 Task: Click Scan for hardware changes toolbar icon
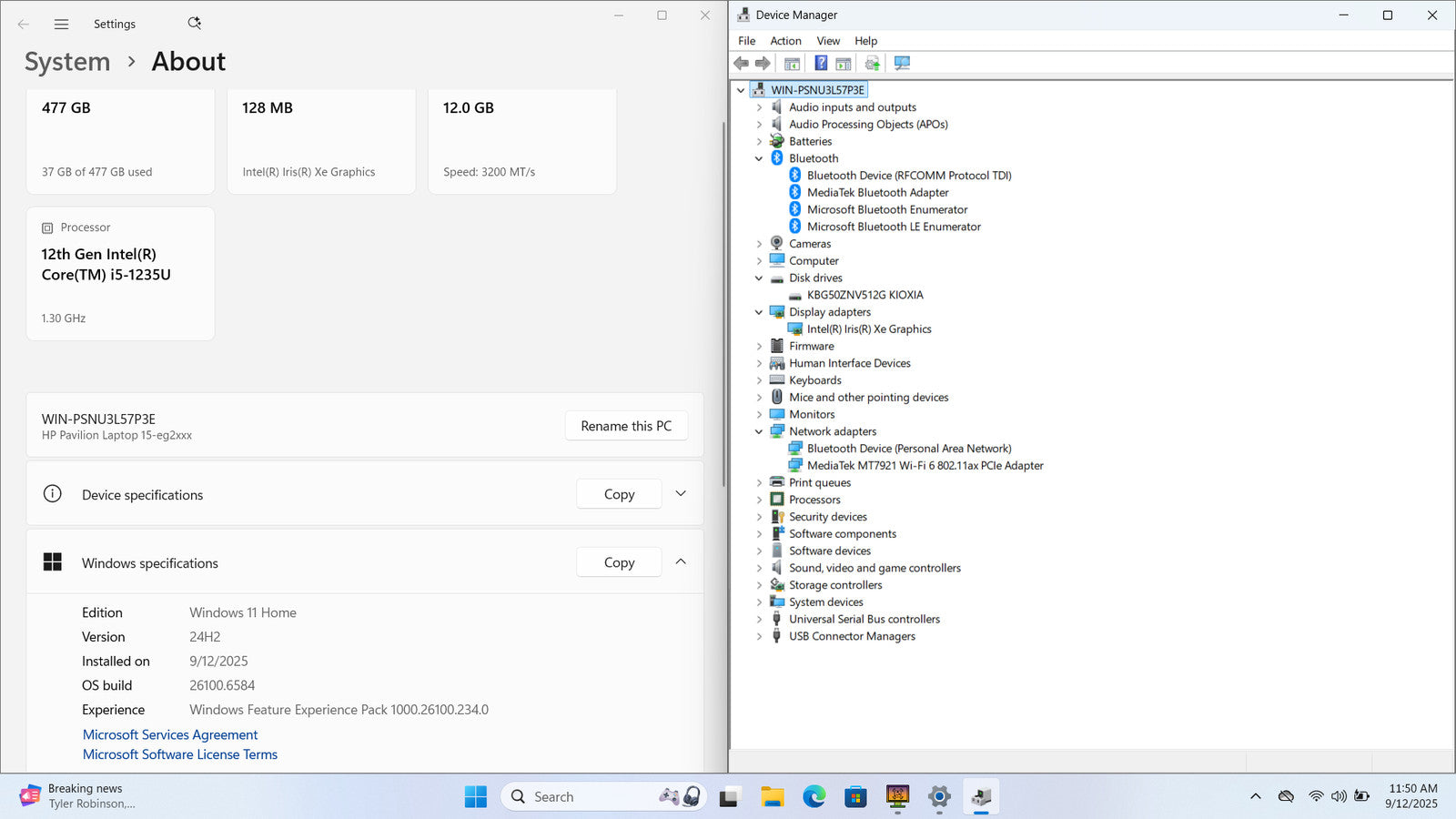point(902,64)
